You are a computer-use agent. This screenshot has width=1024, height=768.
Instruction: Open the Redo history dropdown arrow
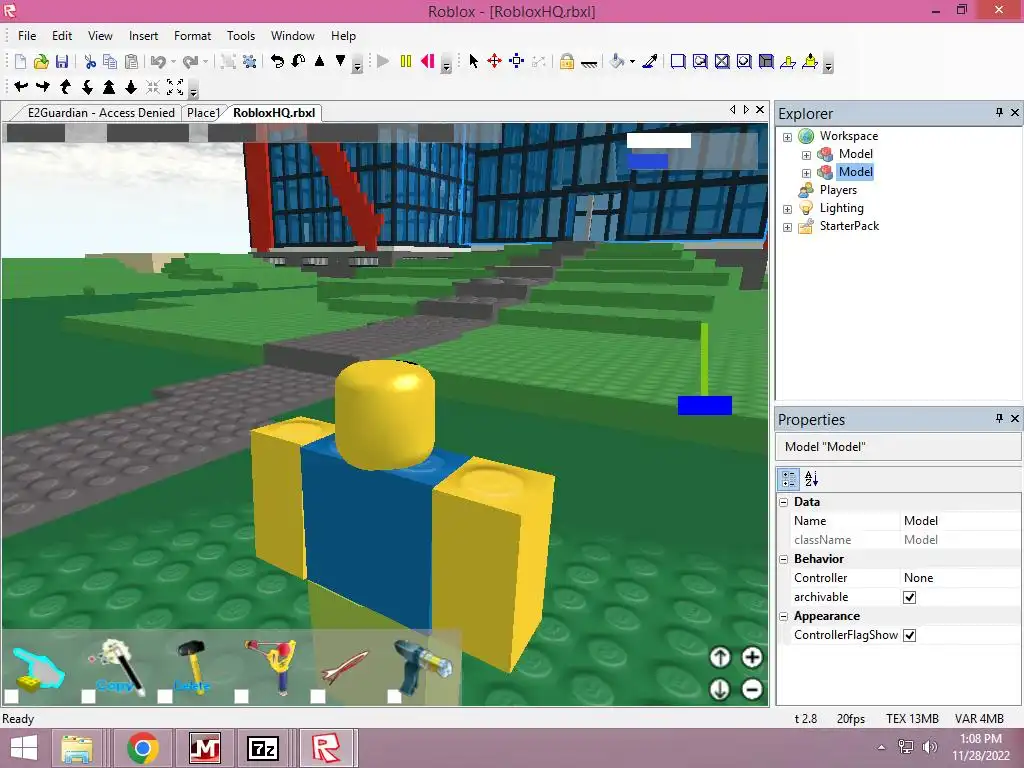tap(205, 61)
